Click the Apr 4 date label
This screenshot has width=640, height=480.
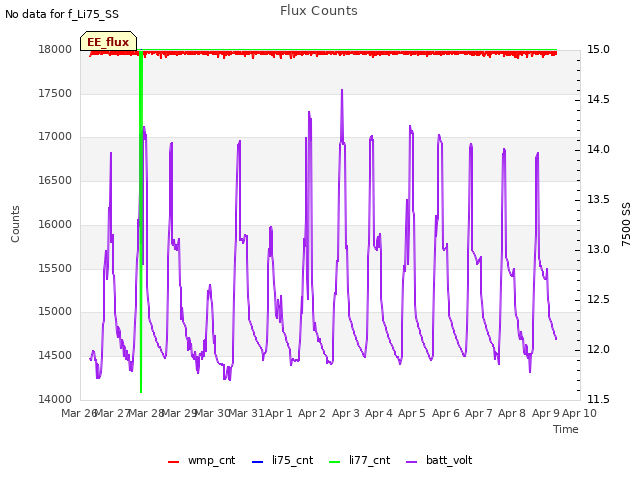379,413
